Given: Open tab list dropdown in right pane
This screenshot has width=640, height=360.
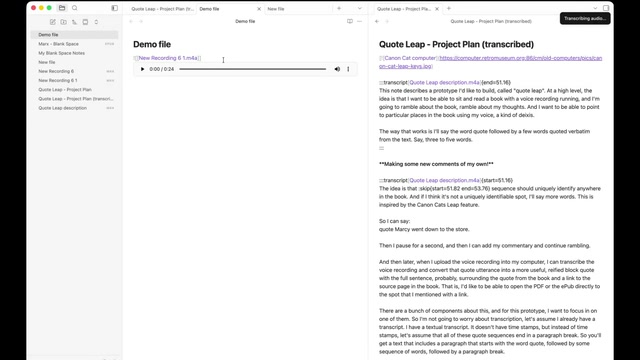Looking at the screenshot, I should (x=595, y=8).
